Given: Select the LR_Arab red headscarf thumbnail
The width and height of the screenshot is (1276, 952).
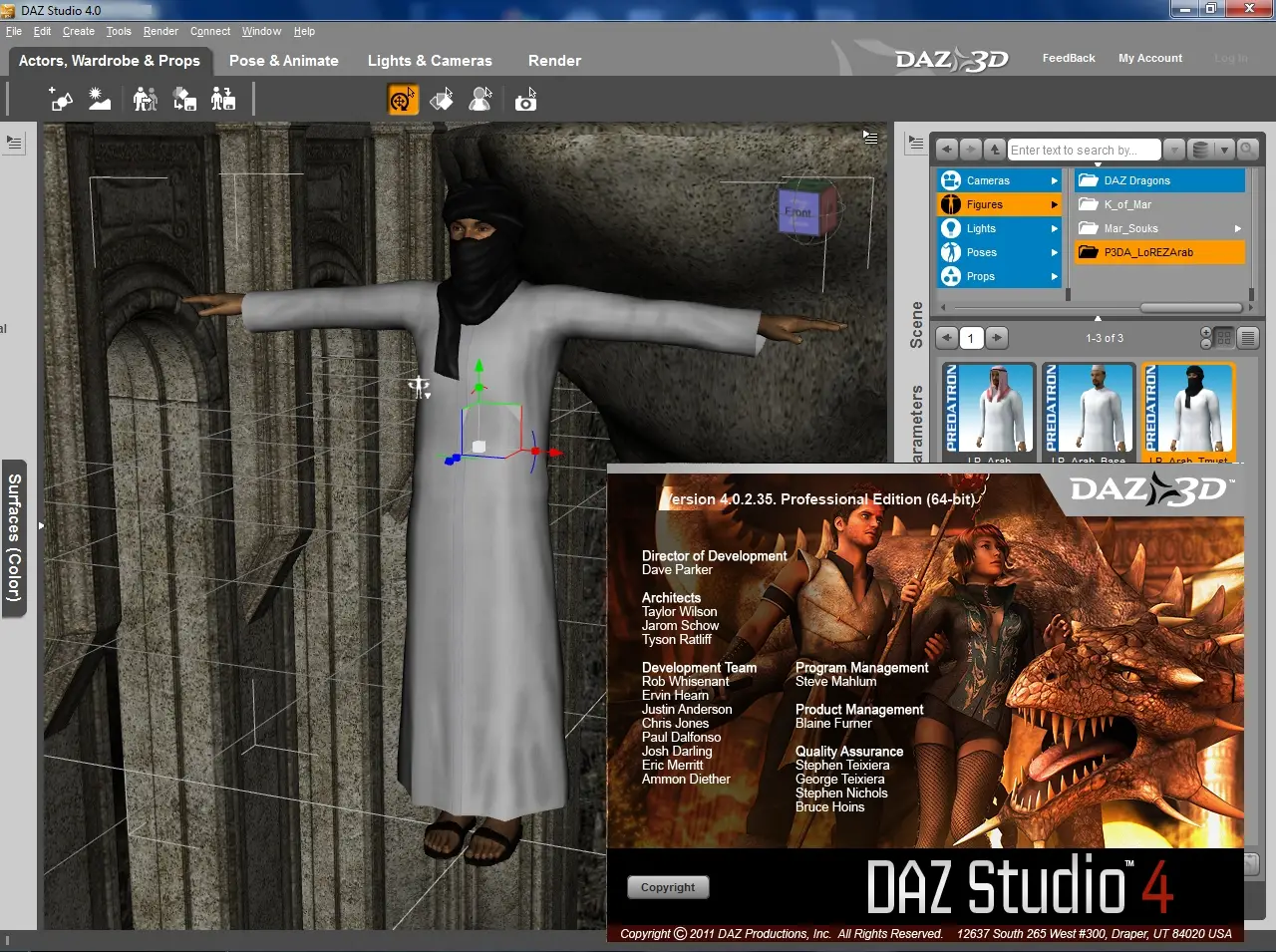Looking at the screenshot, I should pyautogui.click(x=989, y=412).
